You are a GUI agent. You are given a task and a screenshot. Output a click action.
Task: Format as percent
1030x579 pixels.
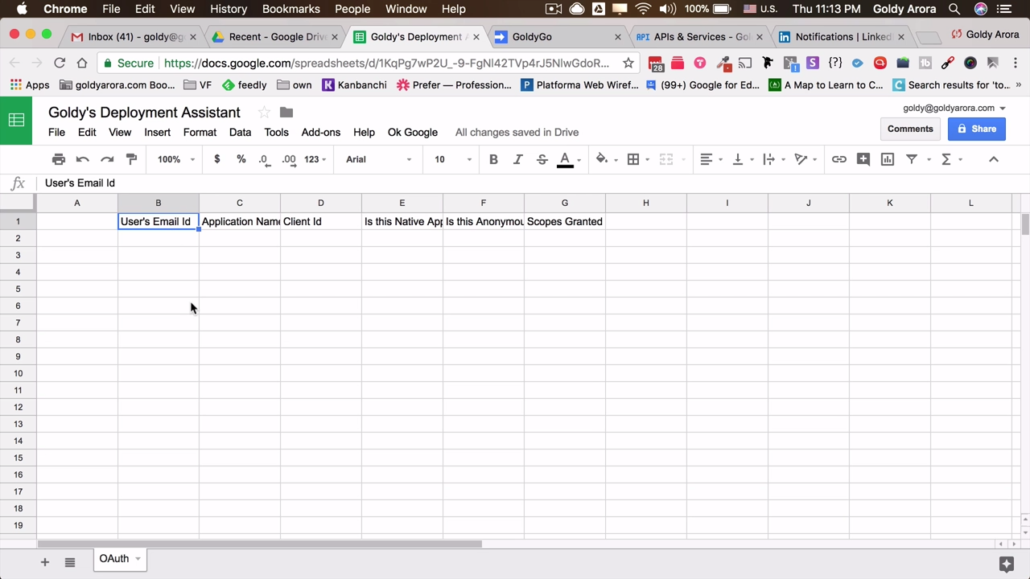(x=241, y=159)
